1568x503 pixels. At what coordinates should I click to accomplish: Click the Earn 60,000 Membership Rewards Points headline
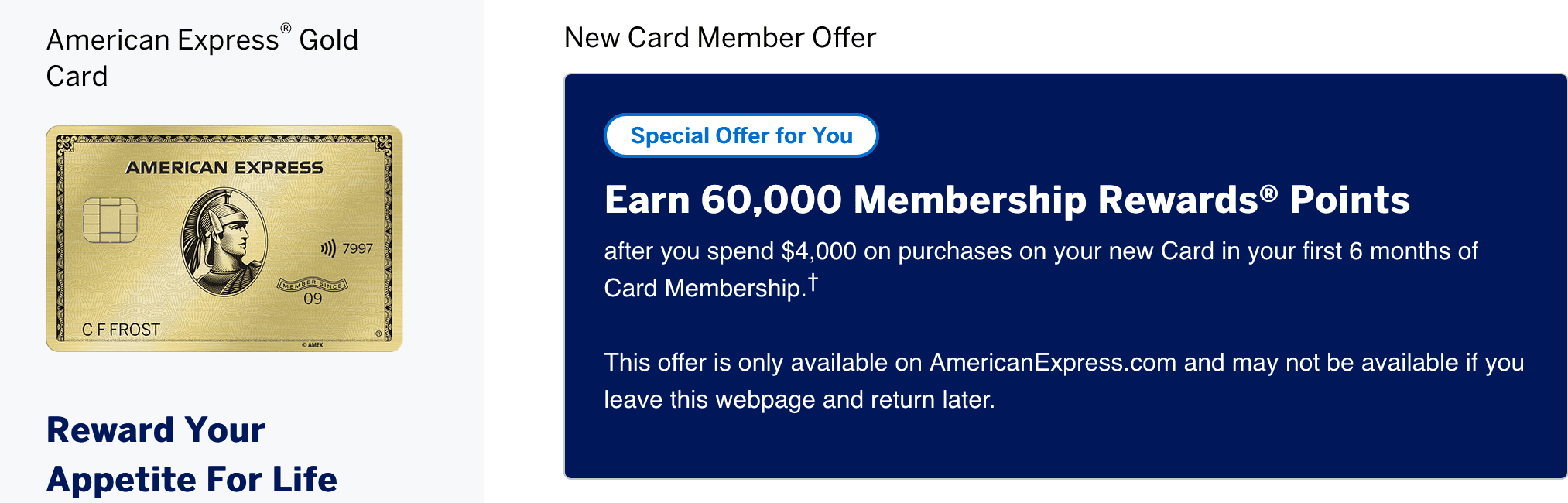coord(1007,200)
